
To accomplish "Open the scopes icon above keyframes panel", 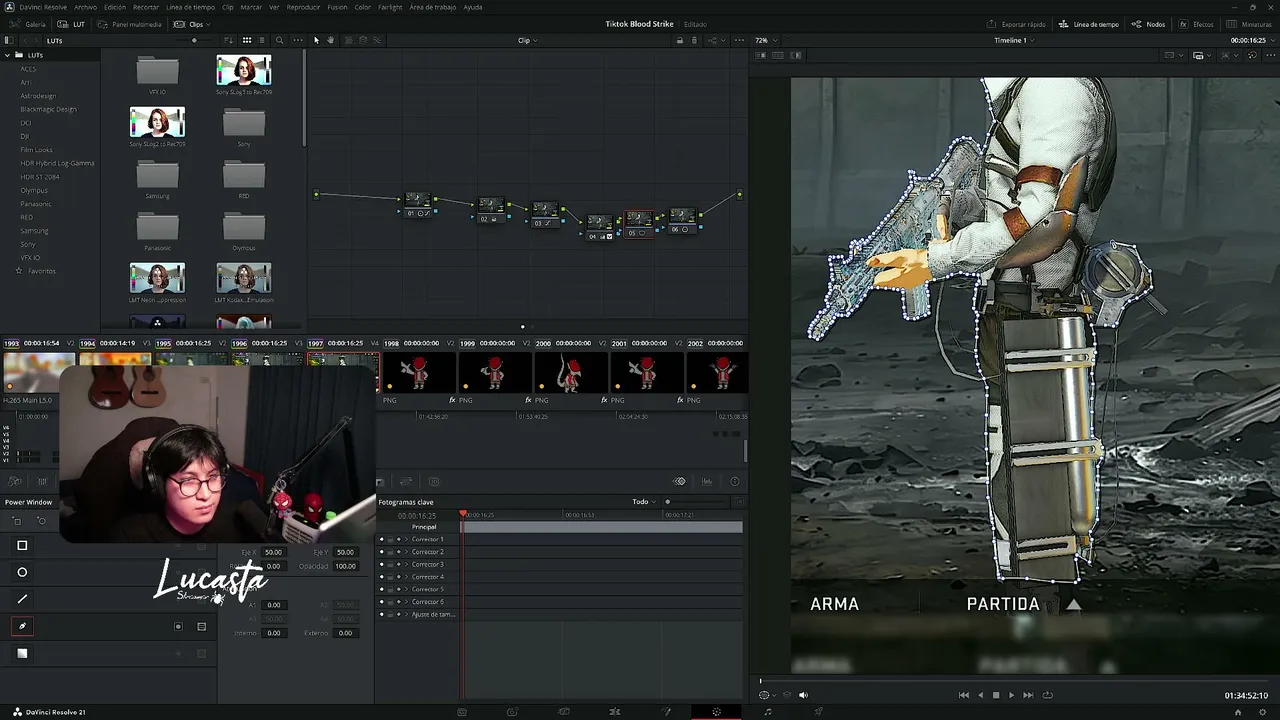I will click(707, 481).
